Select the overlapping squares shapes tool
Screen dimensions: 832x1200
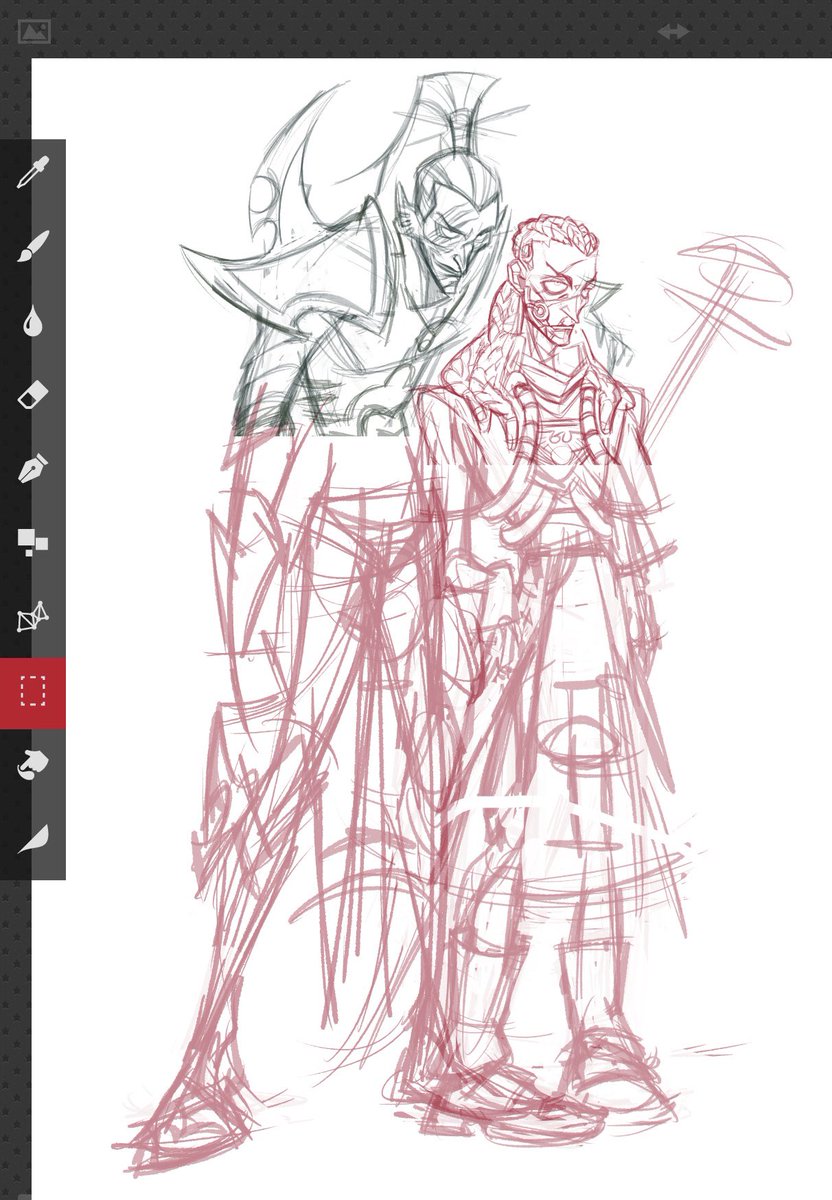(33, 543)
